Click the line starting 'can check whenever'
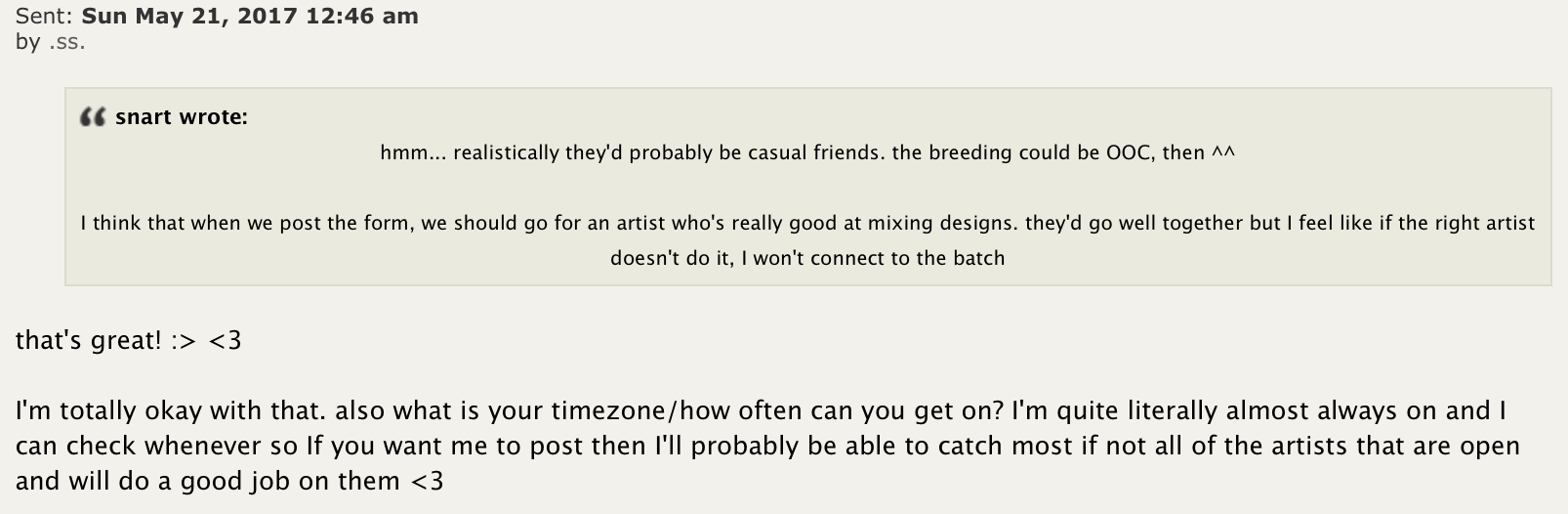Screen dimensions: 1568x514 click(x=767, y=447)
